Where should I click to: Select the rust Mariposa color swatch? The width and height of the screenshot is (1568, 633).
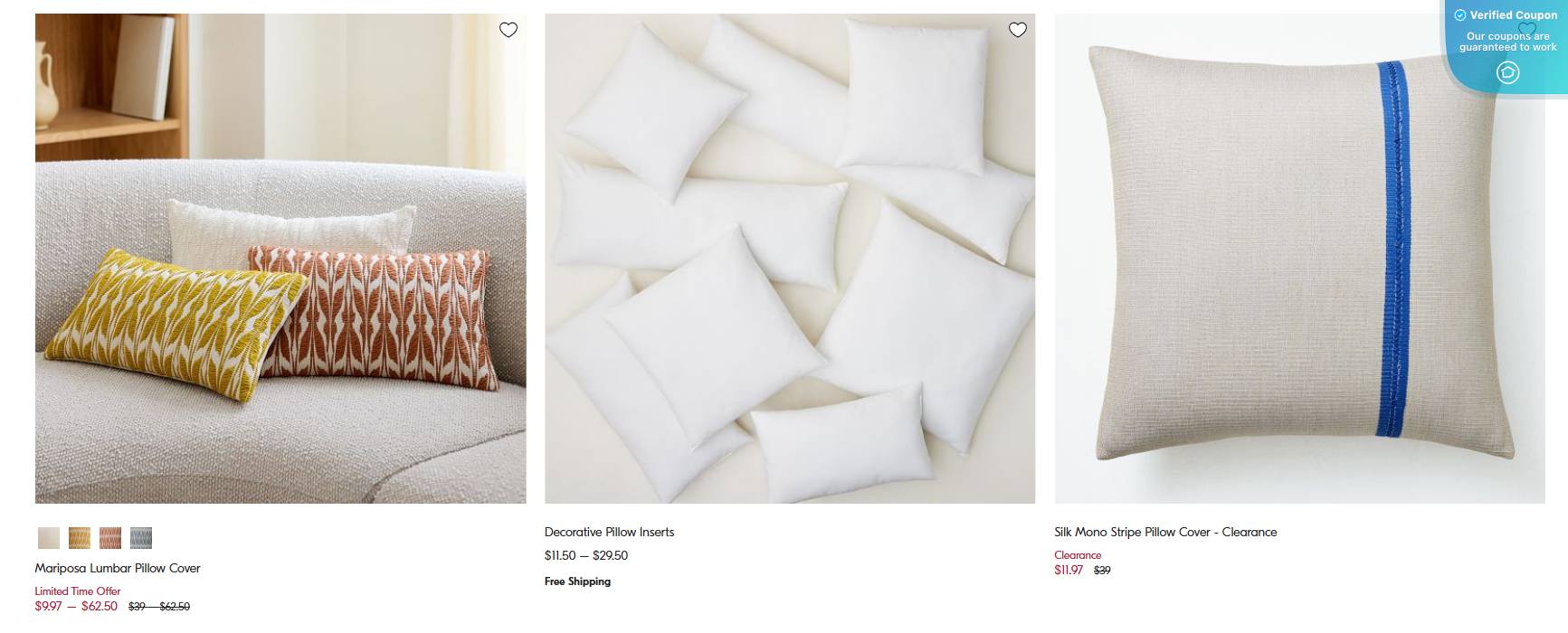click(110, 538)
